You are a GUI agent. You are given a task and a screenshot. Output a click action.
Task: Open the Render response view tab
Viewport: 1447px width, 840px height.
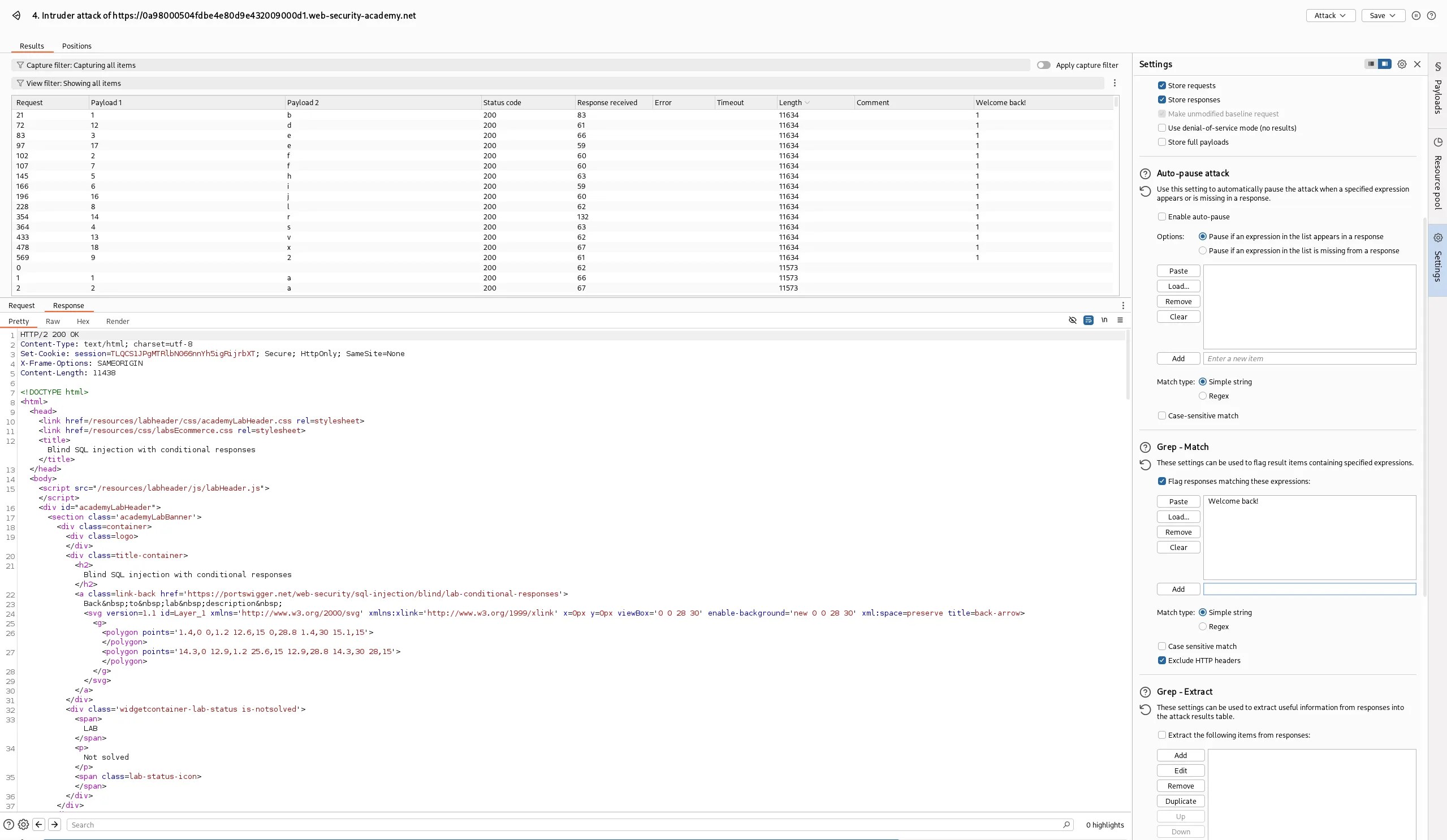click(118, 322)
